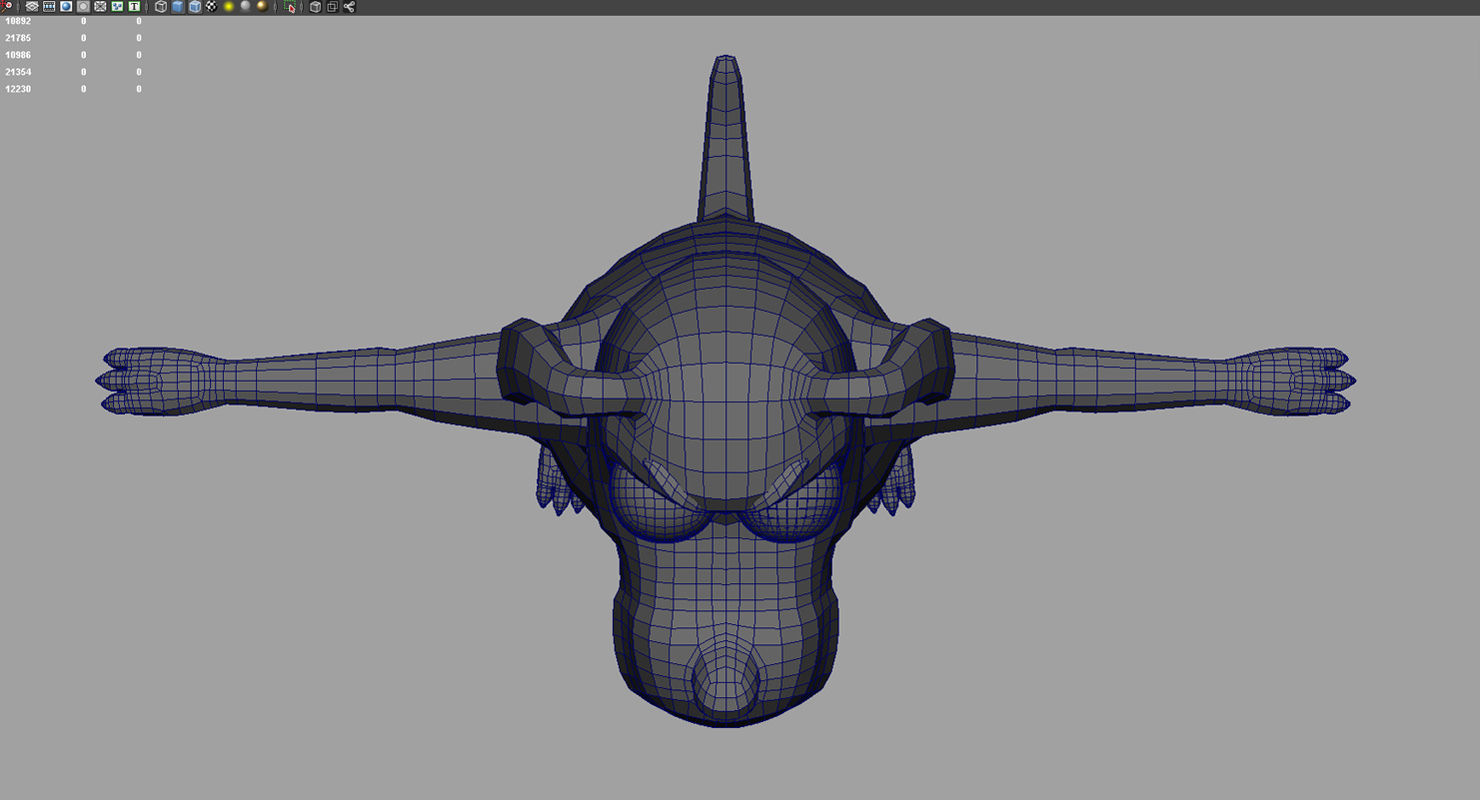1480x800 pixels.
Task: Enable Textured display checker icon
Action: [211, 7]
